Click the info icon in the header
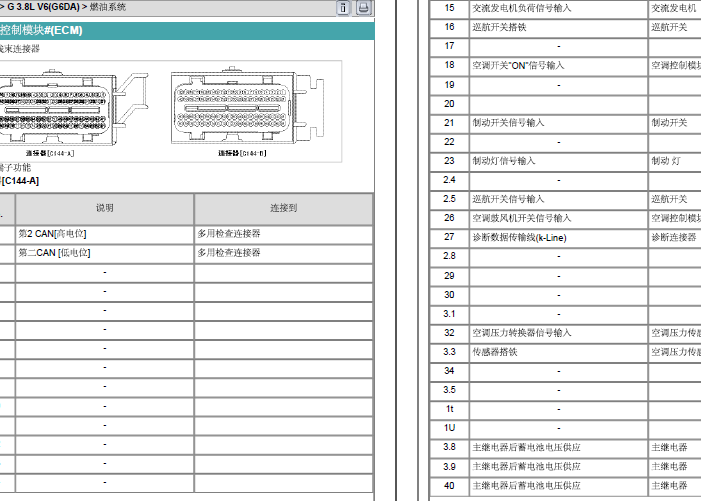Screen dimensions: 701x501 tap(343, 8)
